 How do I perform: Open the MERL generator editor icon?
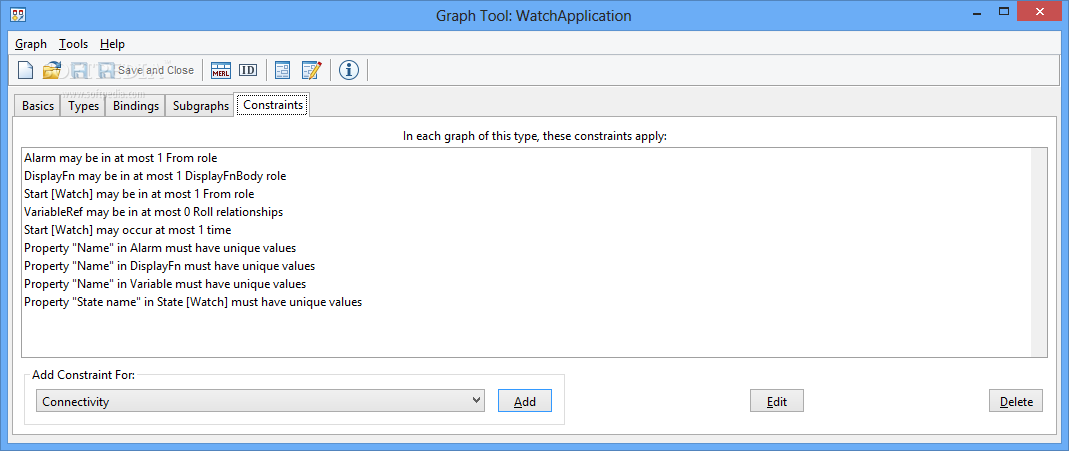click(x=221, y=69)
